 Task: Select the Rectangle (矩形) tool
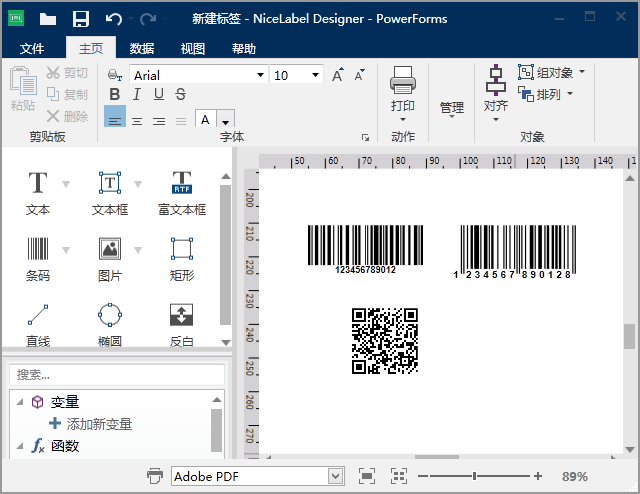pos(182,259)
